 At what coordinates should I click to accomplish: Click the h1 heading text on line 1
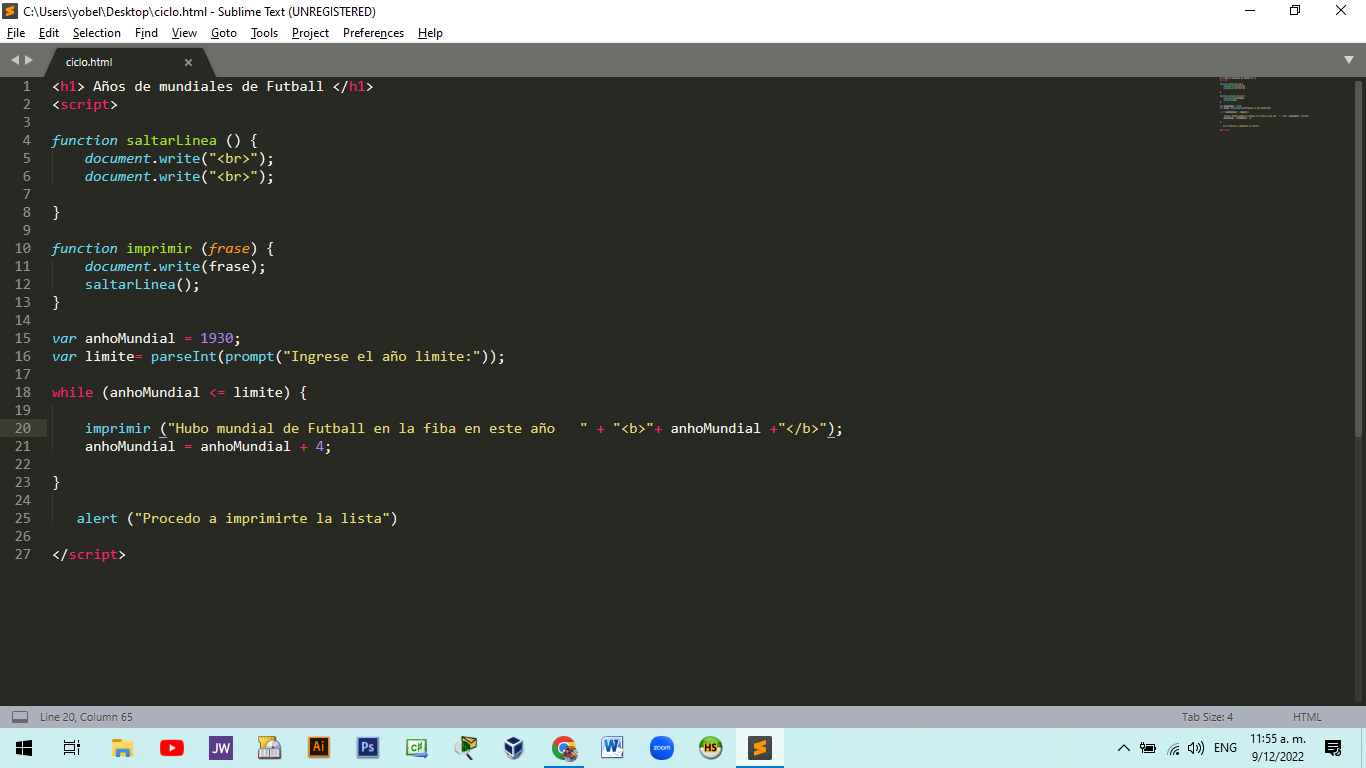208,86
